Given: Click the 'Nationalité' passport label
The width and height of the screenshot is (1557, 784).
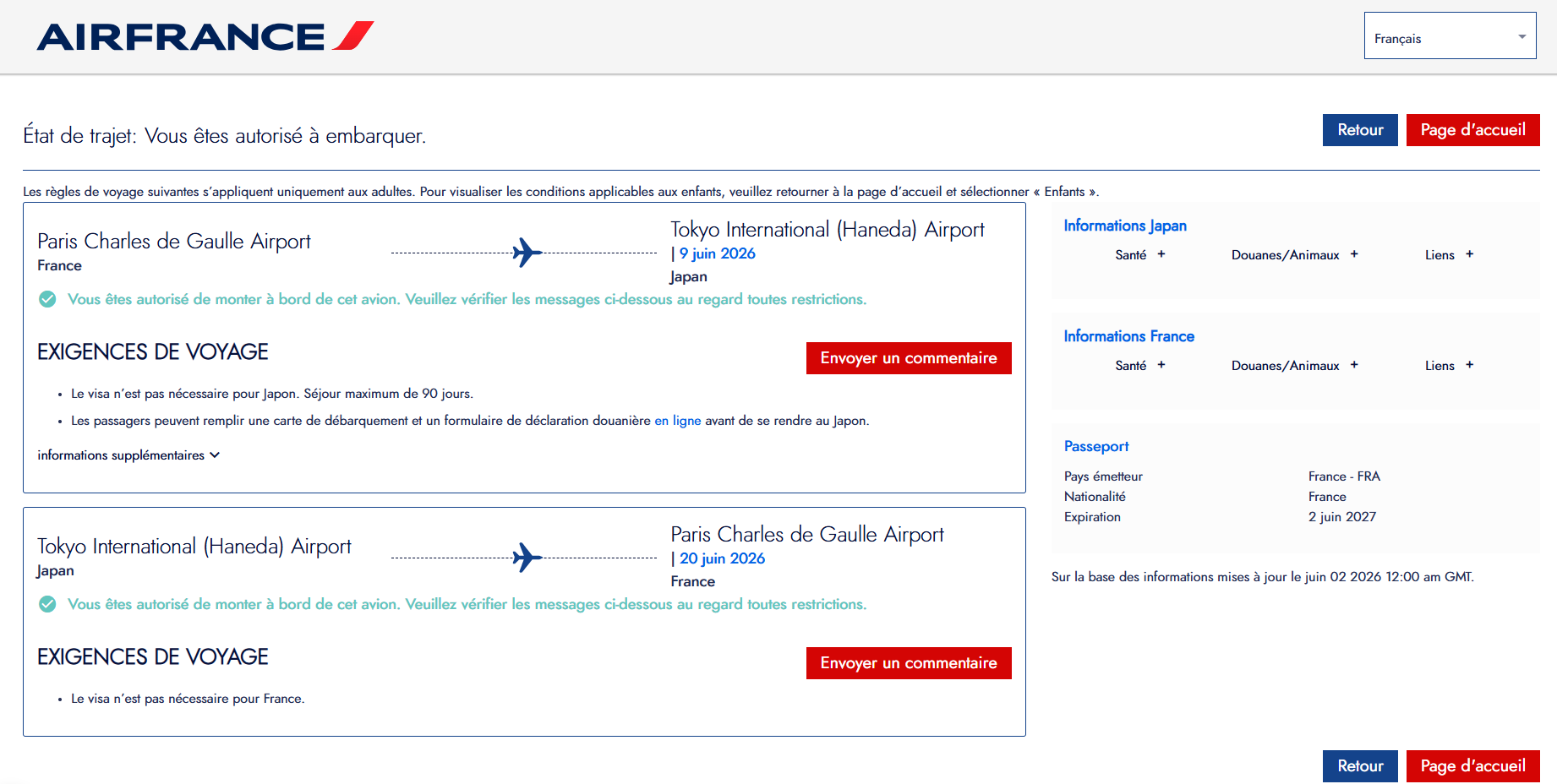Looking at the screenshot, I should pos(1095,497).
